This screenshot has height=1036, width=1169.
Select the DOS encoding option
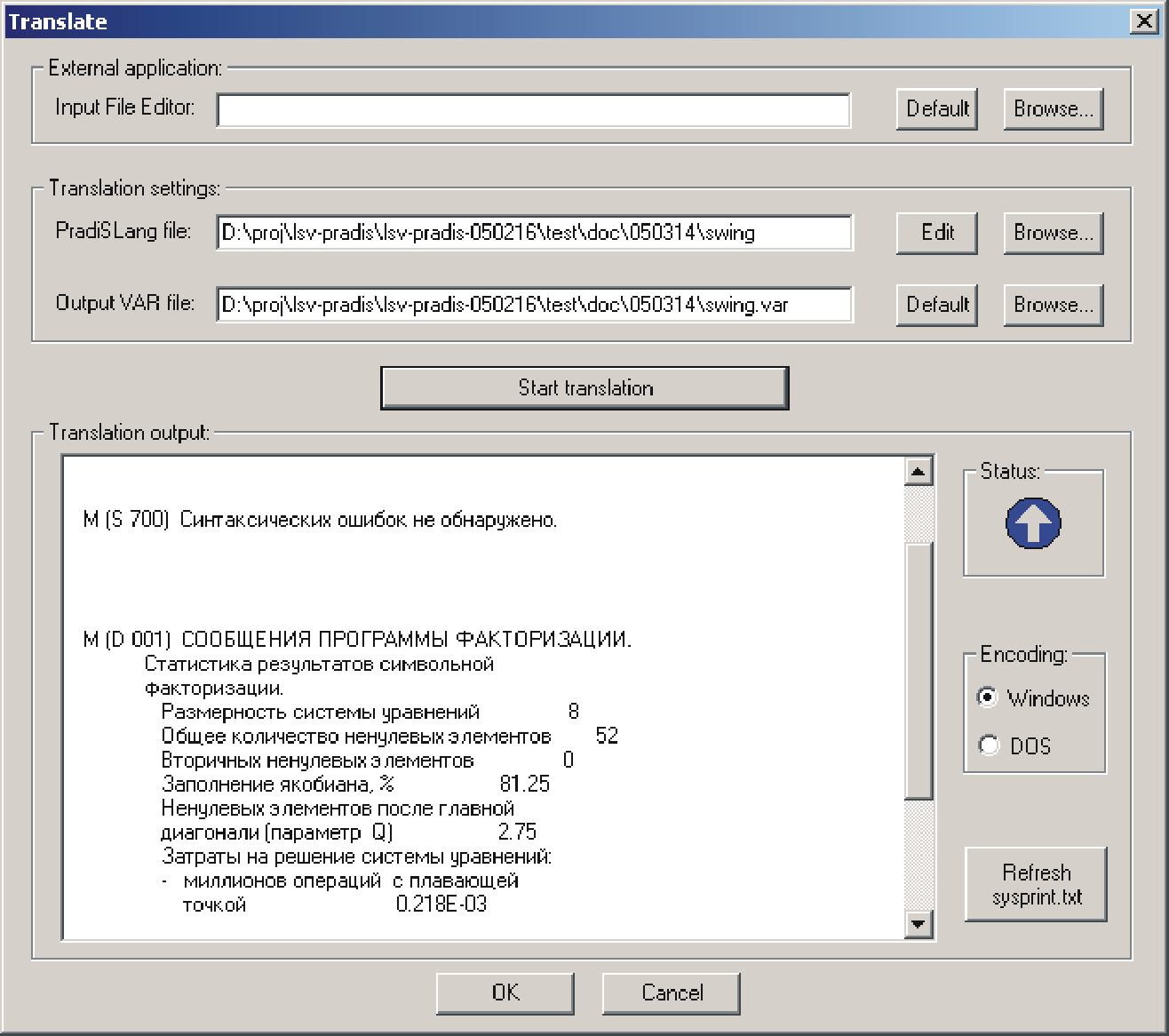pos(988,745)
